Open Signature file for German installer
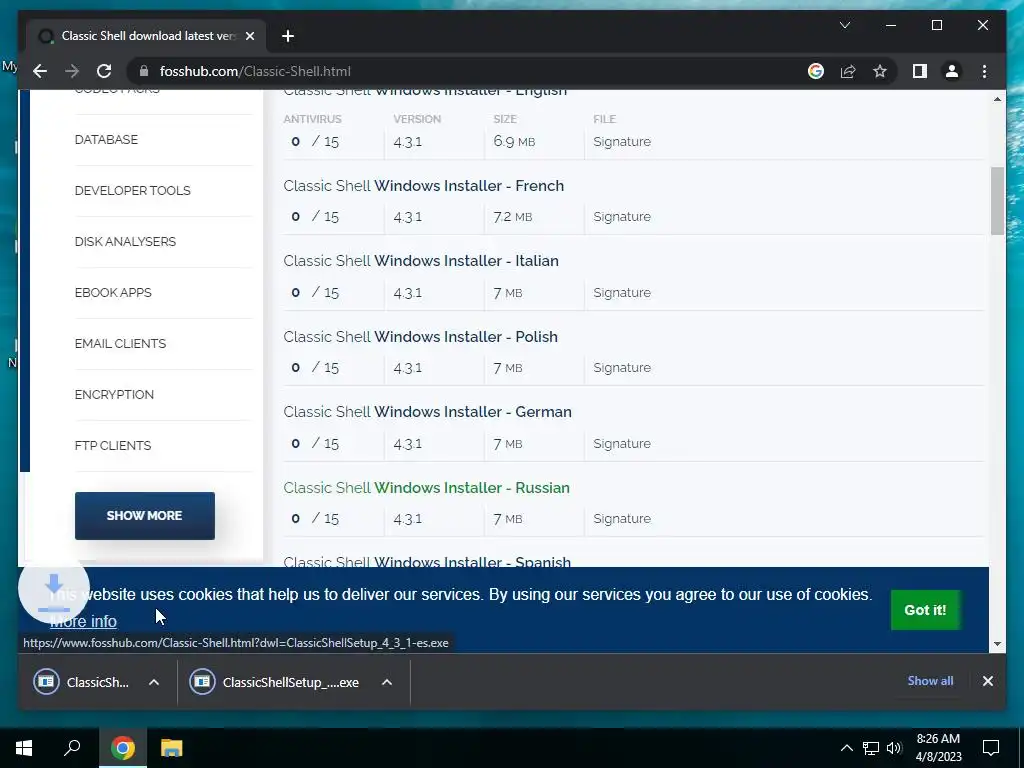 click(x=622, y=443)
